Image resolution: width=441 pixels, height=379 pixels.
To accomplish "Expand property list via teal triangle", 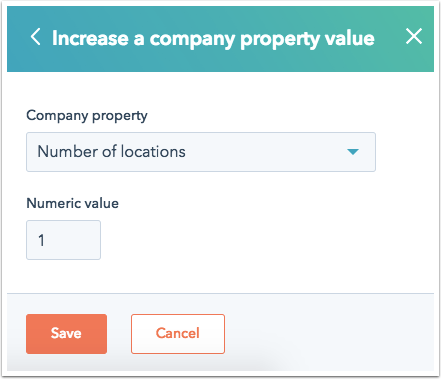I will tap(353, 152).
